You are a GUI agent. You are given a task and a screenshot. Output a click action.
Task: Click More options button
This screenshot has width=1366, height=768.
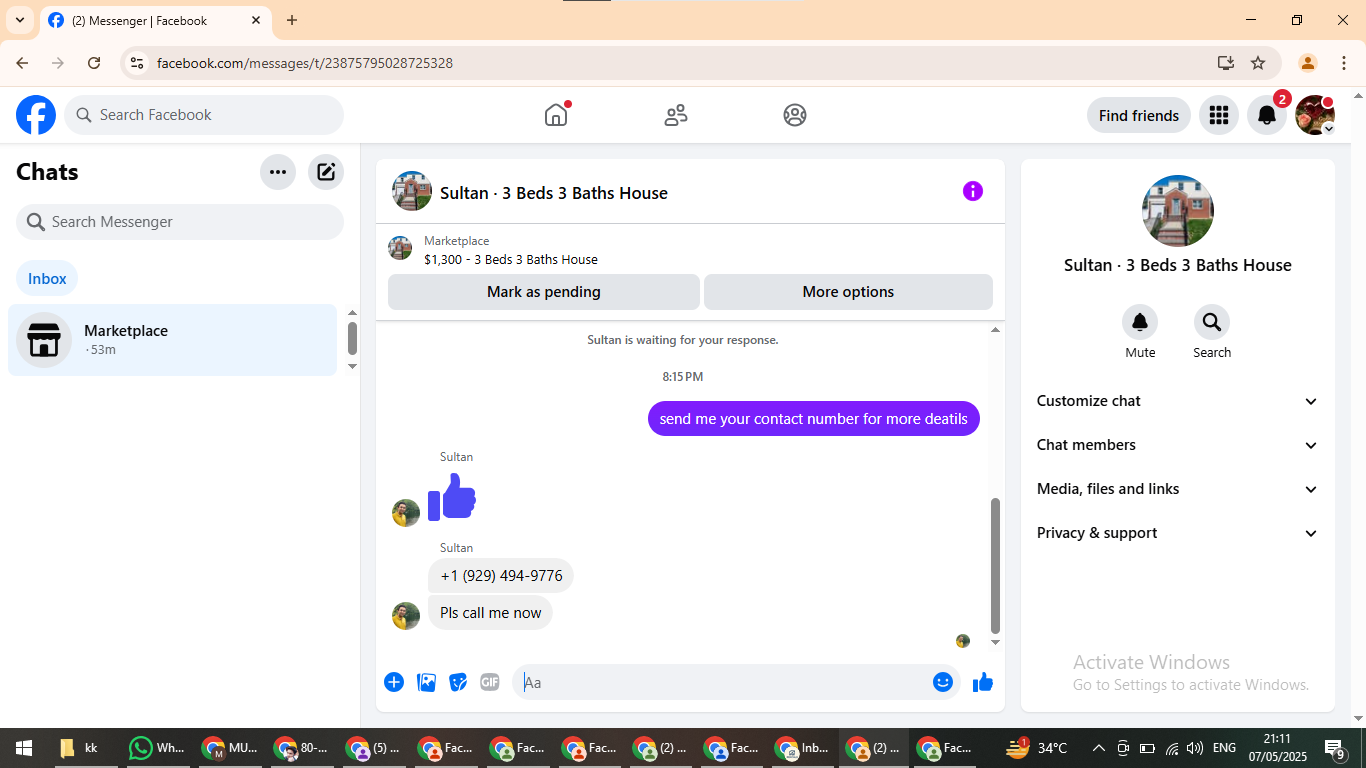pyautogui.click(x=848, y=292)
